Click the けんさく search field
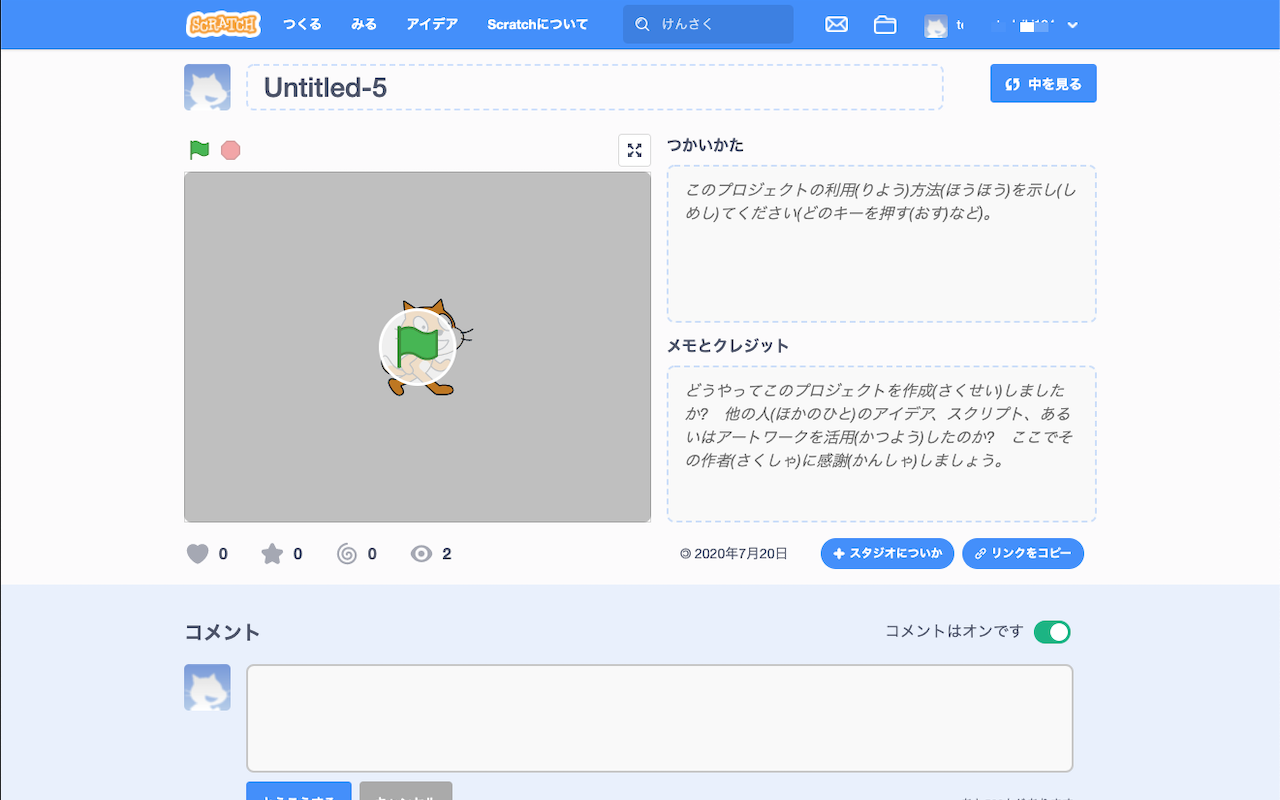1280x800 pixels. click(708, 24)
